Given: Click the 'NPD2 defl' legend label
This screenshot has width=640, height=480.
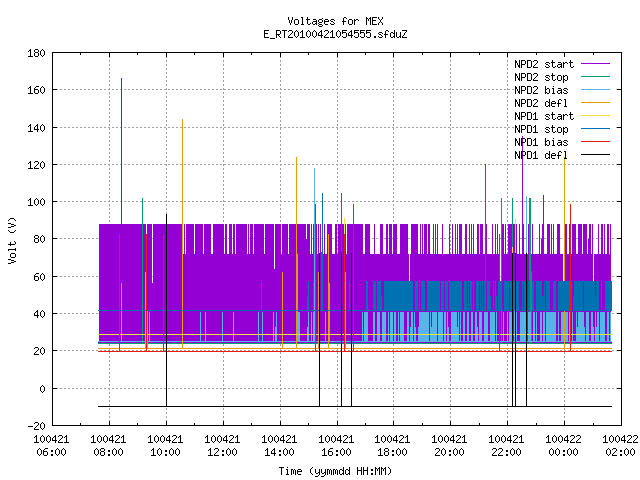Looking at the screenshot, I should [x=541, y=103].
